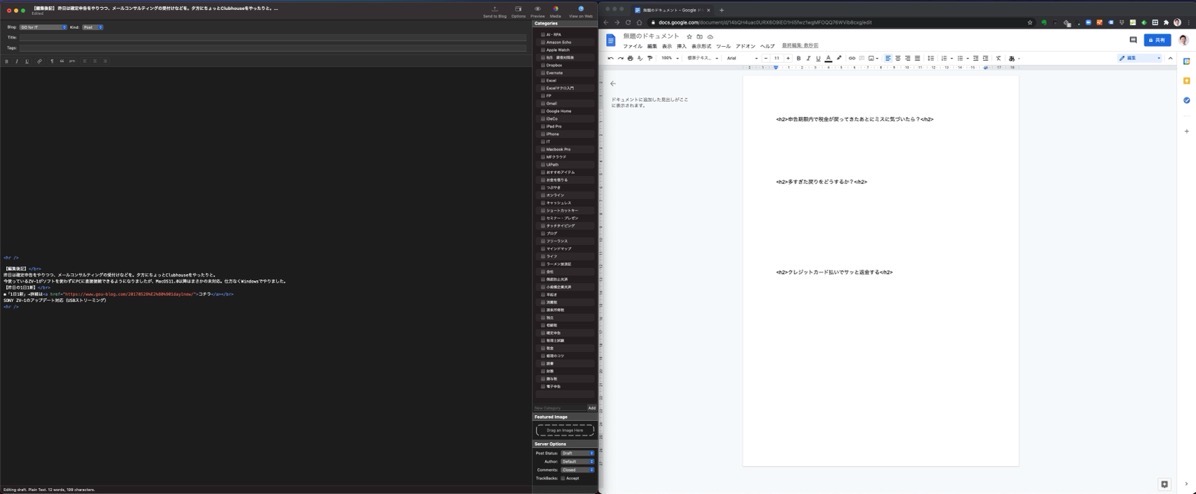Open the Explore button at Docs bottom right
The height and width of the screenshot is (494, 1196).
click(x=1164, y=483)
